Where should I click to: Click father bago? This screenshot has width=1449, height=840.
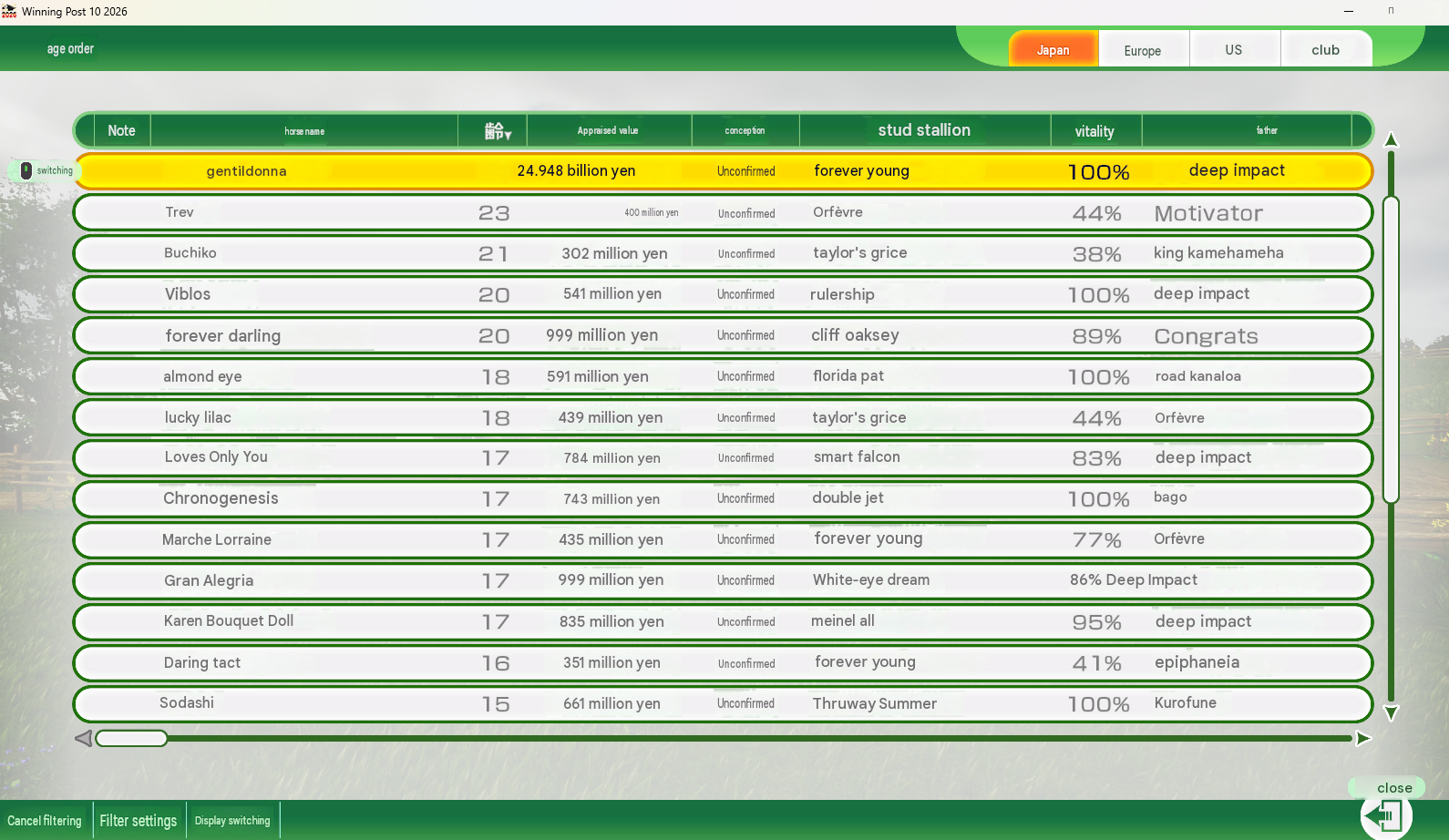click(x=1170, y=497)
